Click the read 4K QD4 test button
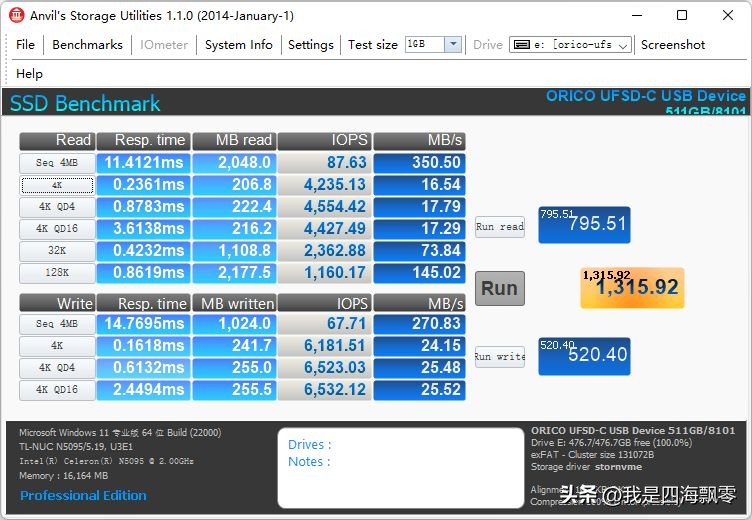 57,207
